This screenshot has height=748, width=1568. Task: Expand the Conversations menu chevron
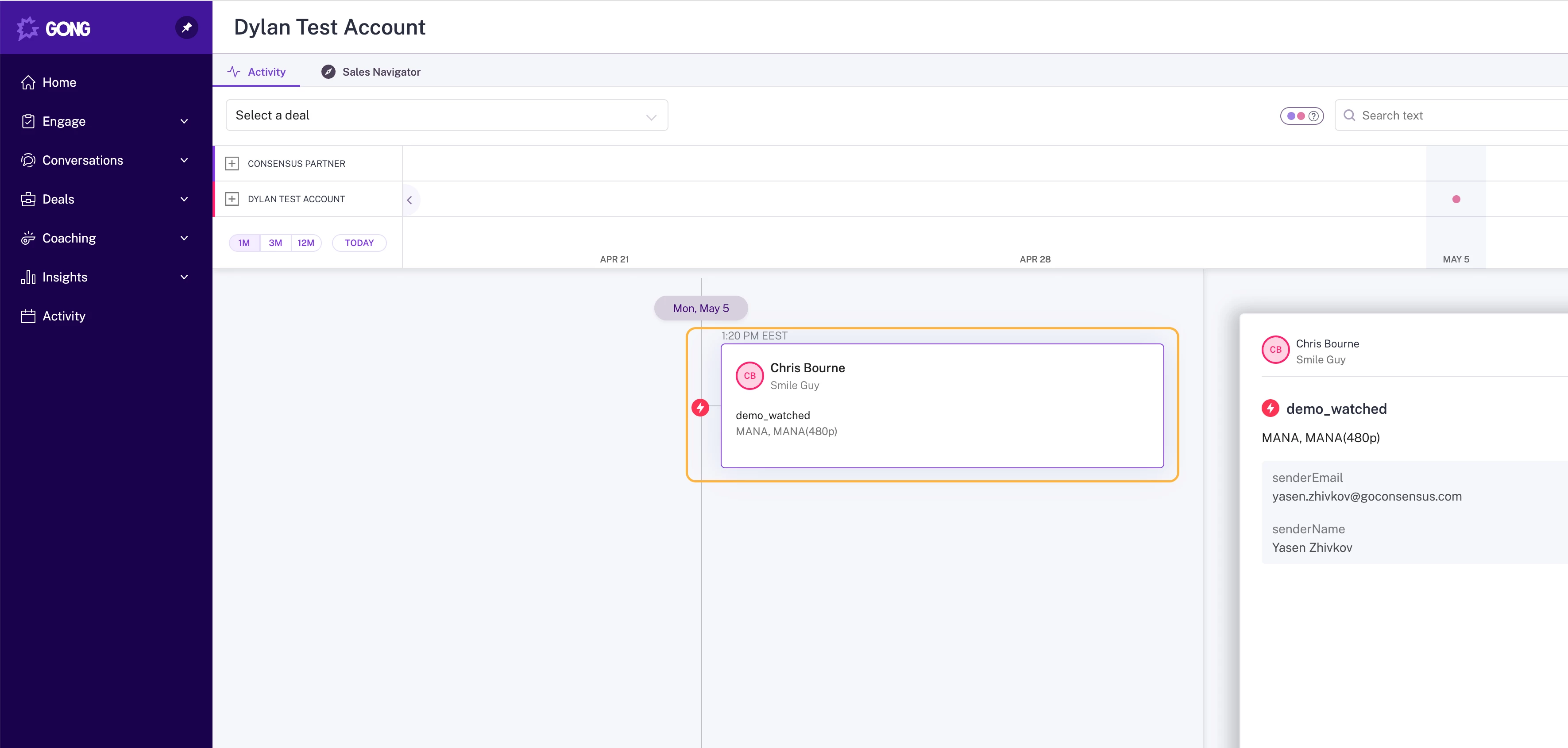(x=185, y=160)
